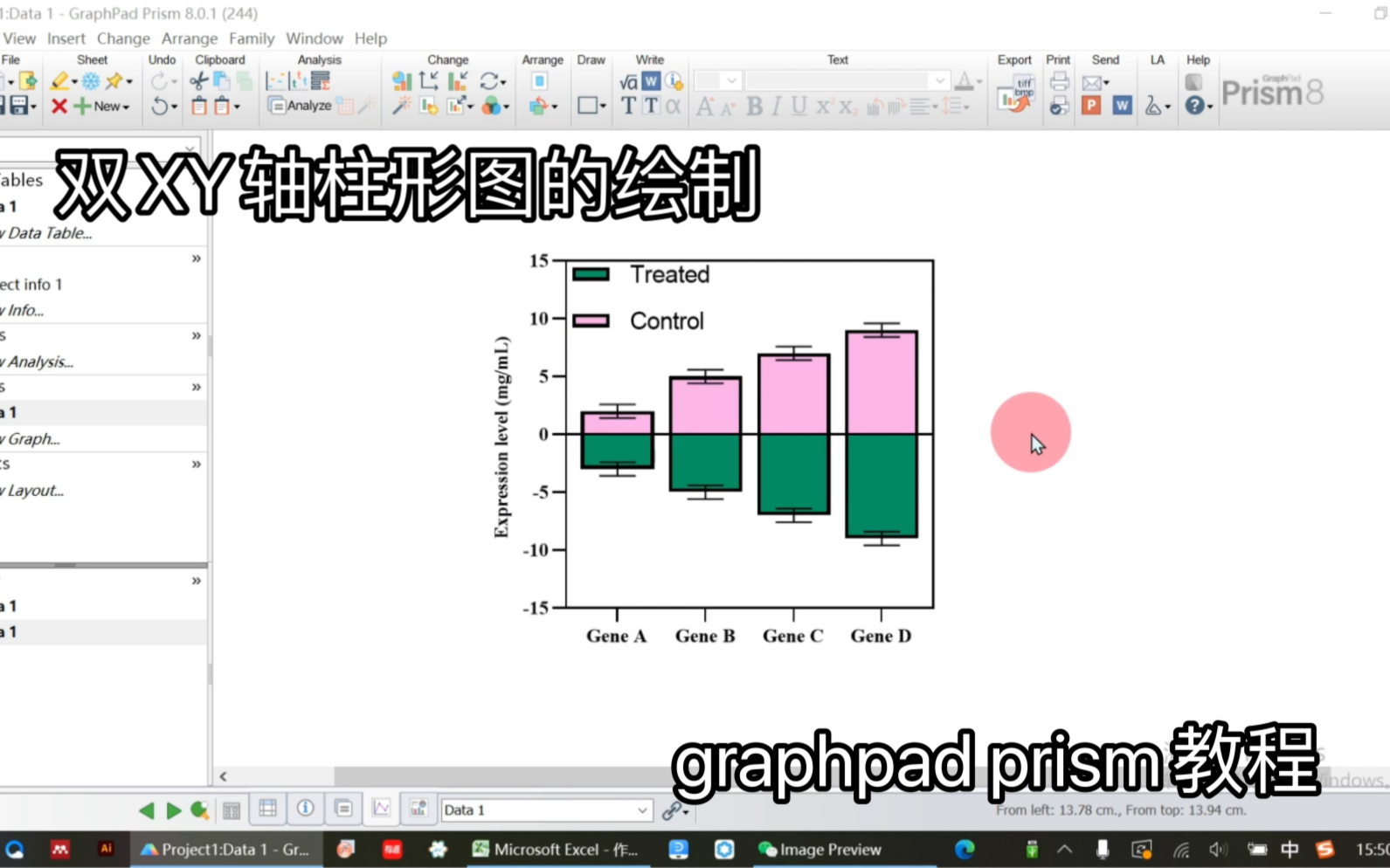Viewport: 1390px width, 868px height.
Task: Open the LA flask dropdown
Action: click(x=1168, y=107)
